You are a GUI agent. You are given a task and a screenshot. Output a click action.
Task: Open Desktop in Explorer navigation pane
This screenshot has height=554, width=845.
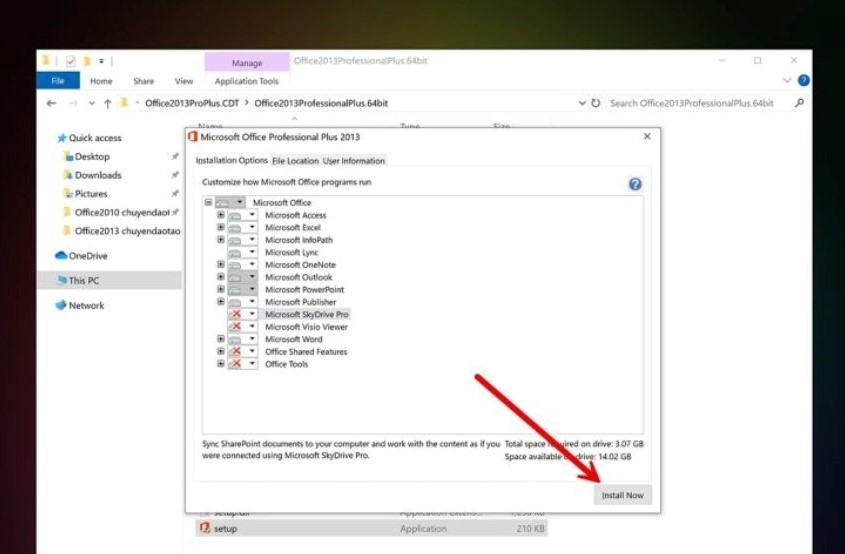pos(86,157)
